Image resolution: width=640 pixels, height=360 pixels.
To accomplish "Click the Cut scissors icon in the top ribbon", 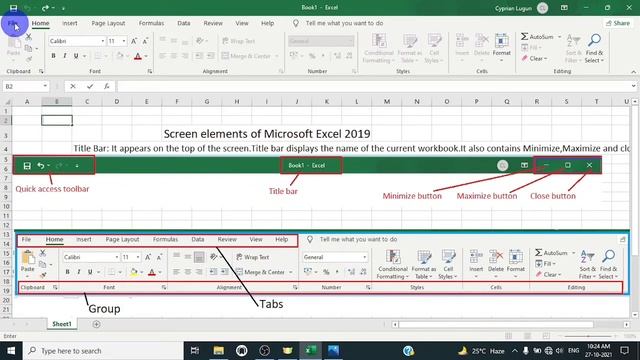I will (29, 37).
